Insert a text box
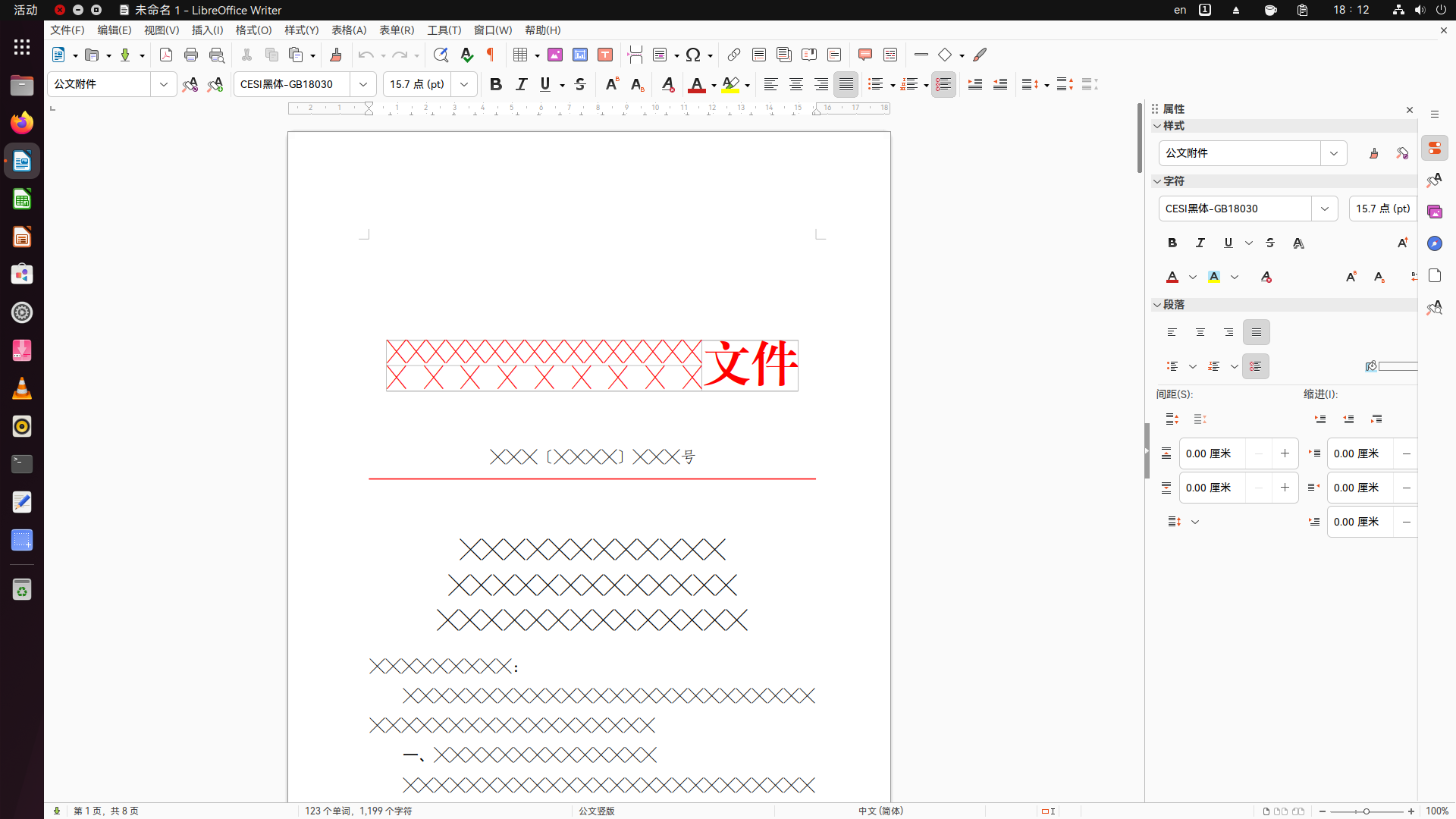Screen dimensions: 1456x819 (605, 55)
